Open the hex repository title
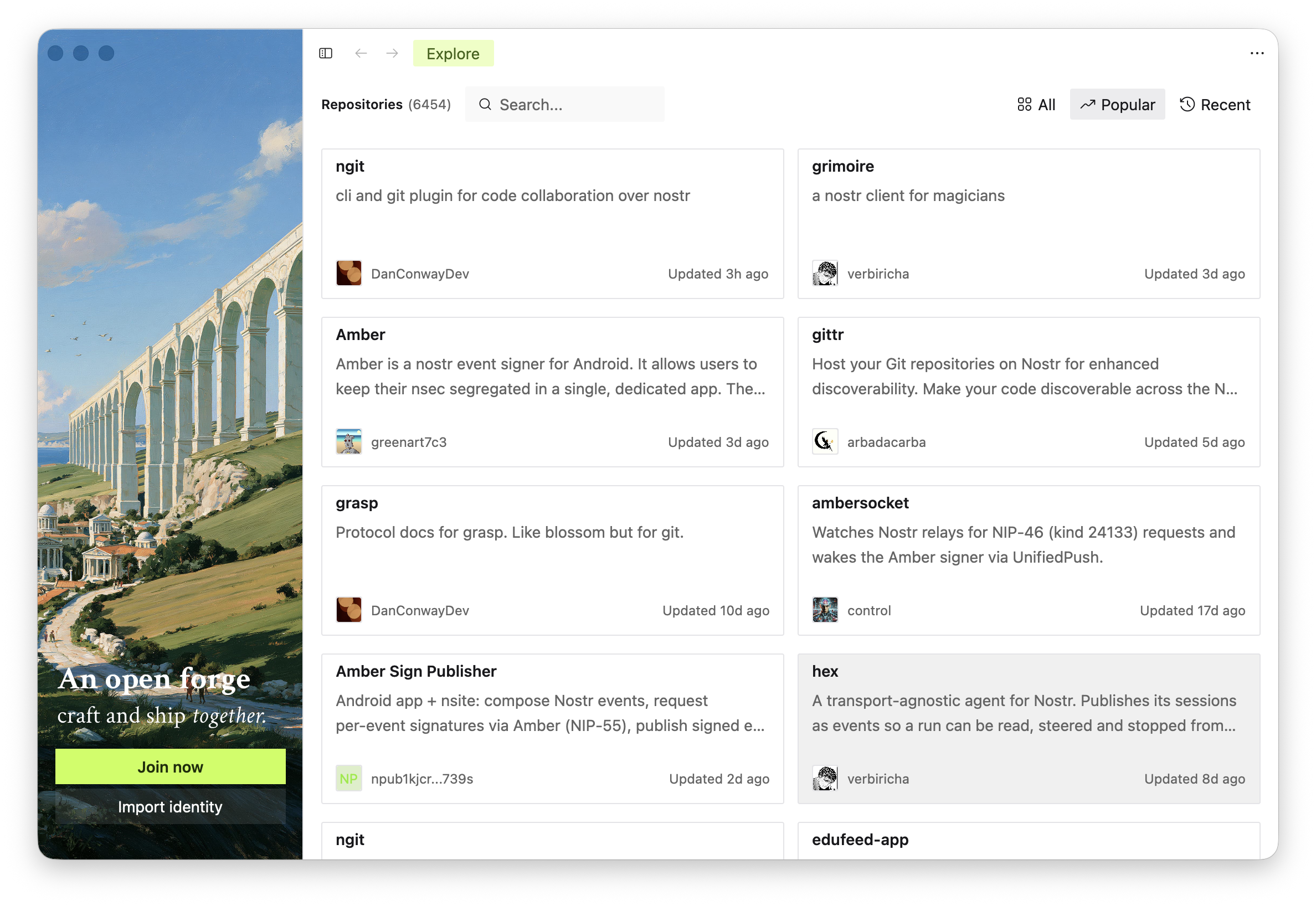This screenshot has width=1316, height=906. (825, 672)
